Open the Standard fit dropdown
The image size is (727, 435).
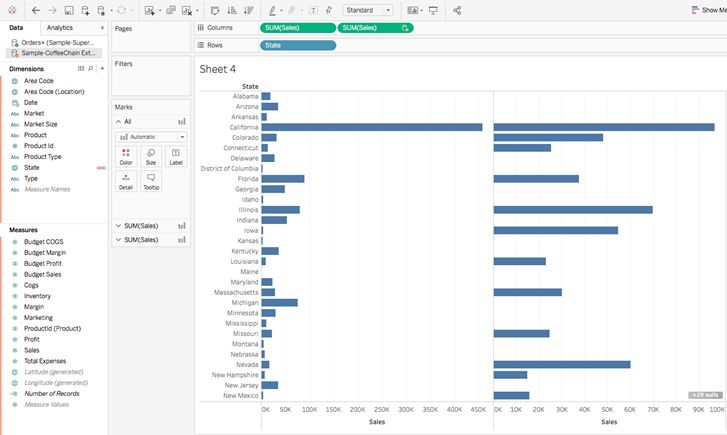click(368, 10)
